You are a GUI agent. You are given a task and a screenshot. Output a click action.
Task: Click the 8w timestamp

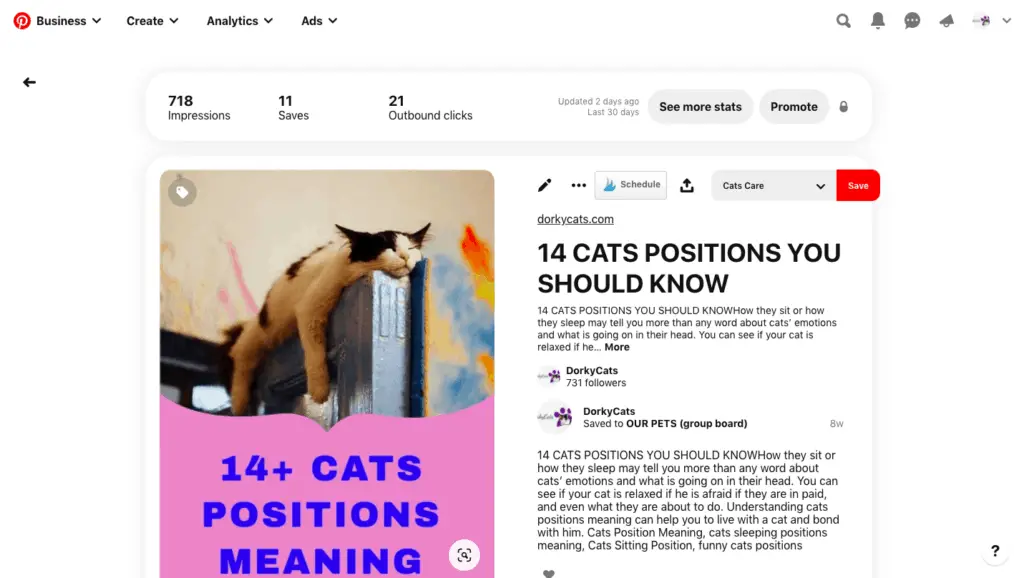pos(837,424)
